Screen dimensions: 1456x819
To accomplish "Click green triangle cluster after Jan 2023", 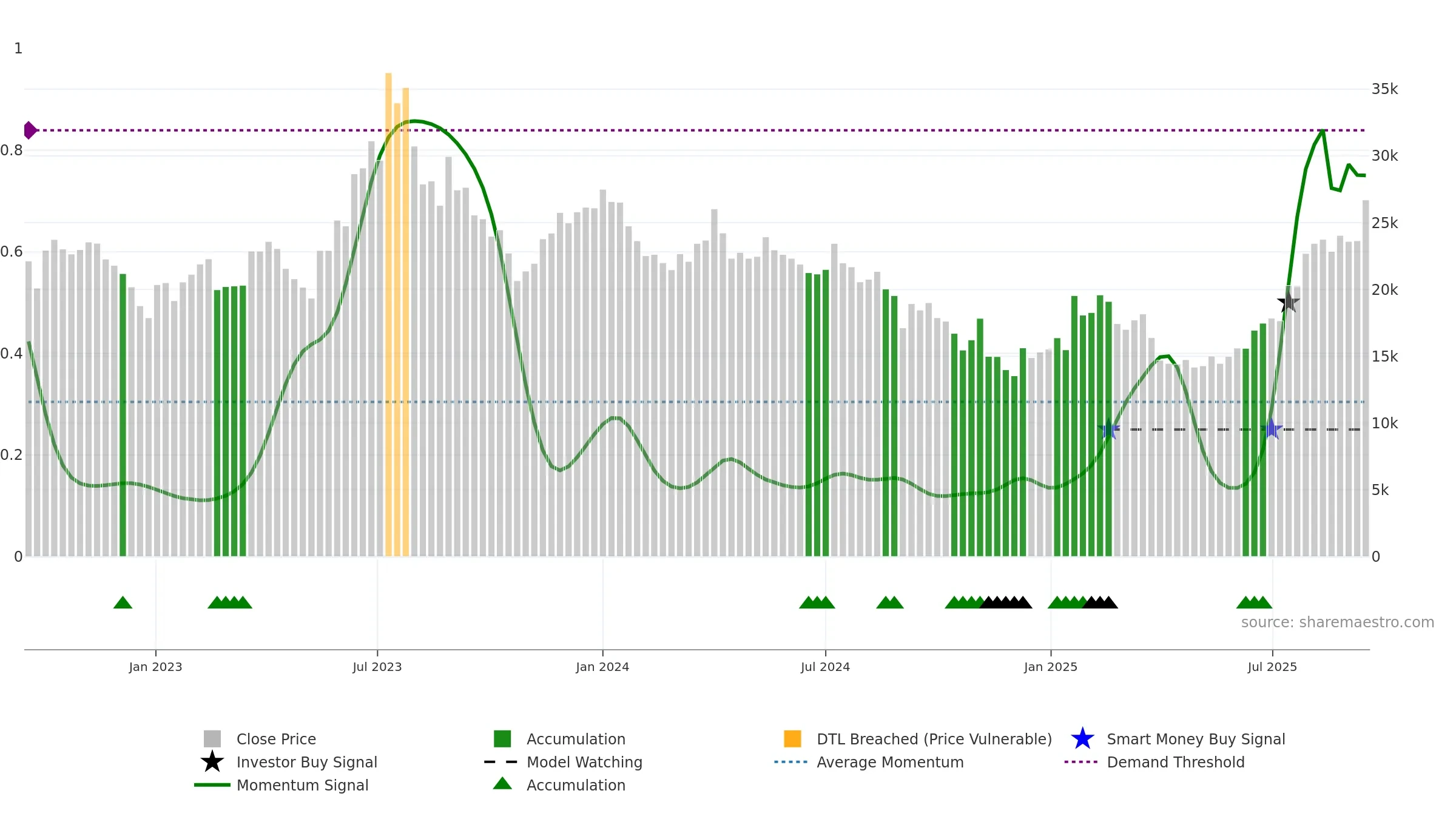I will (230, 602).
